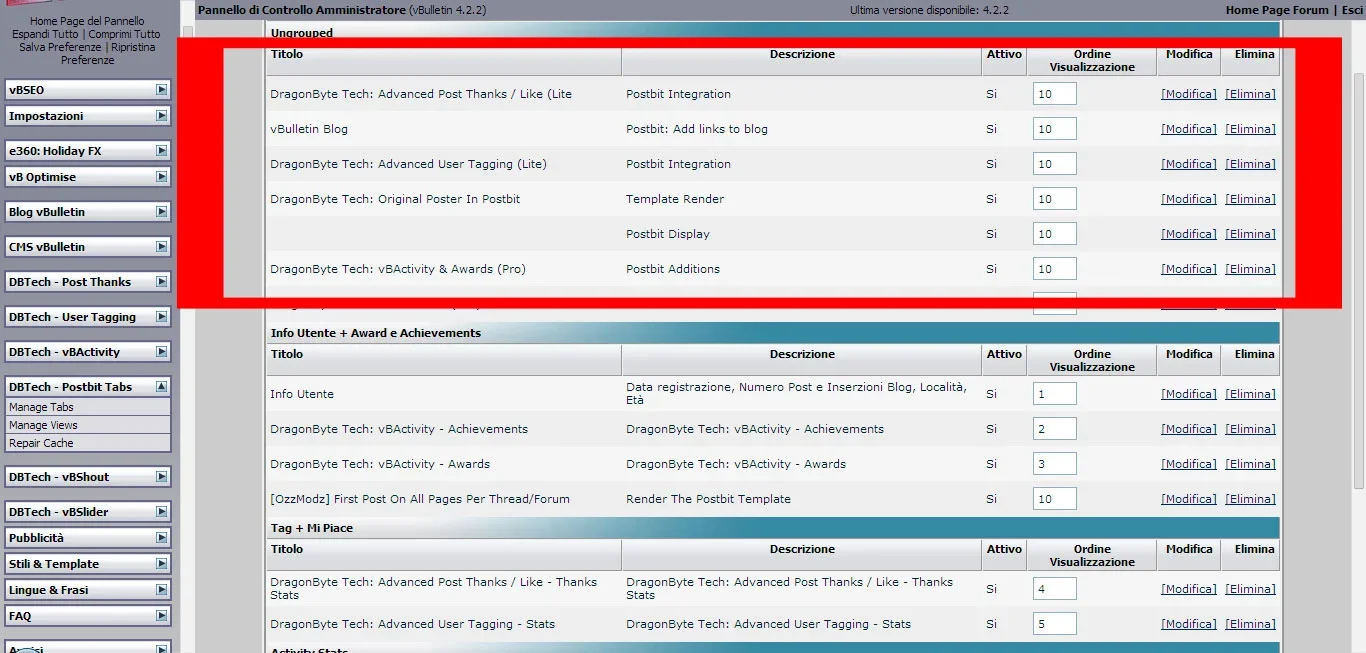Expand the e360: Holiday FX group
1366x653 pixels.
coord(161,151)
